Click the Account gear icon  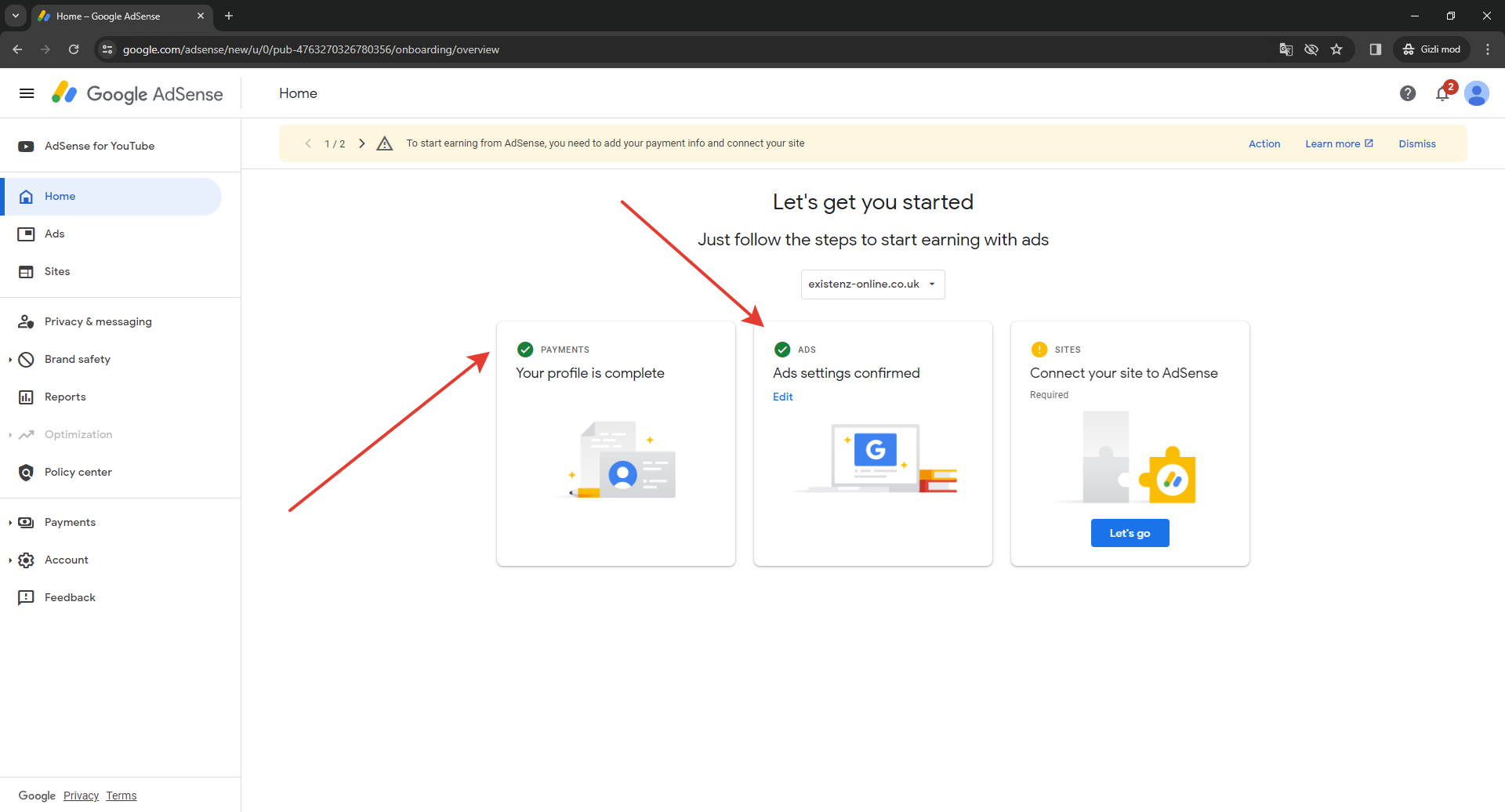[26, 560]
